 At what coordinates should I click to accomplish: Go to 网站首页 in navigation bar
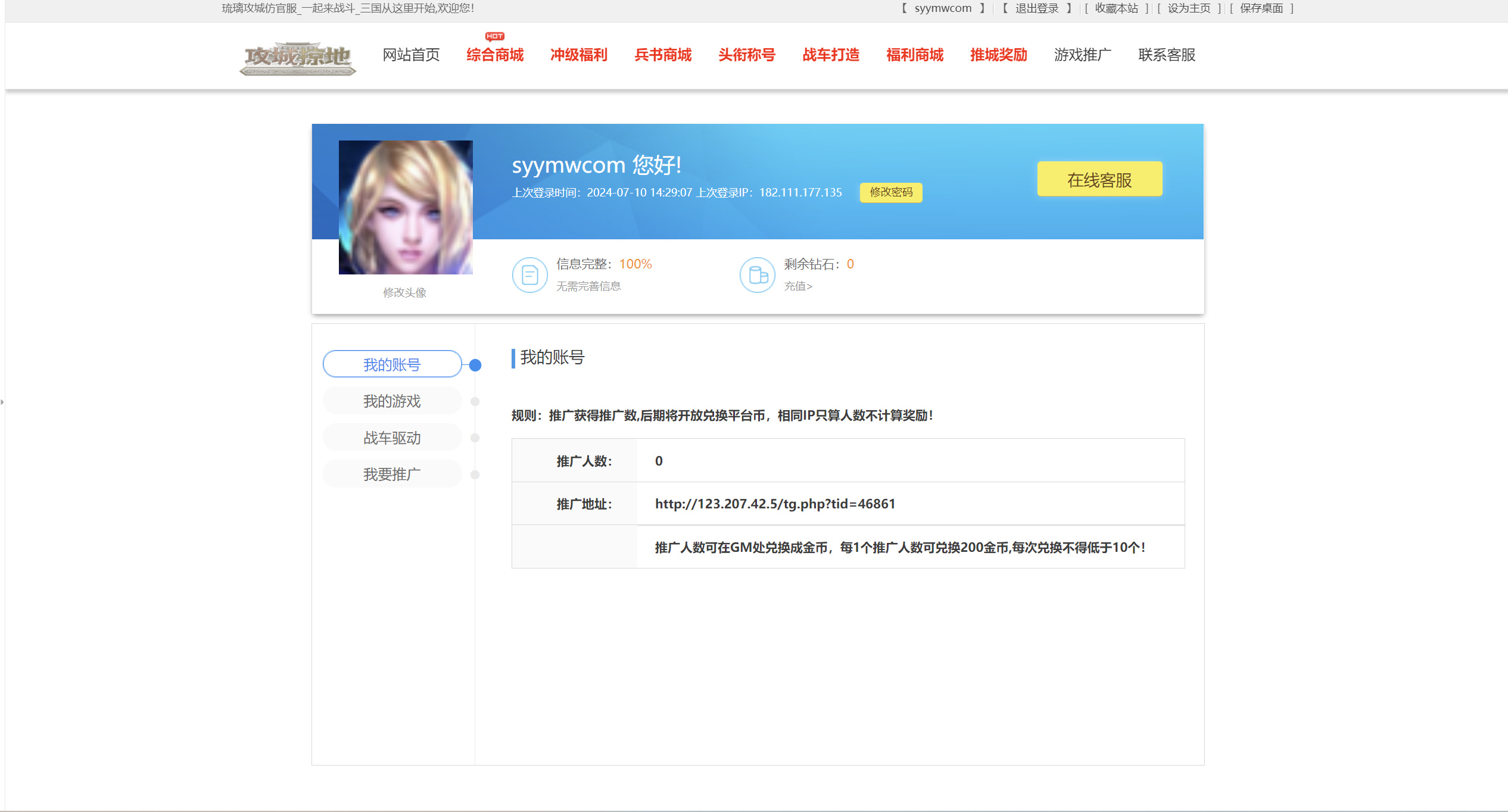(411, 55)
